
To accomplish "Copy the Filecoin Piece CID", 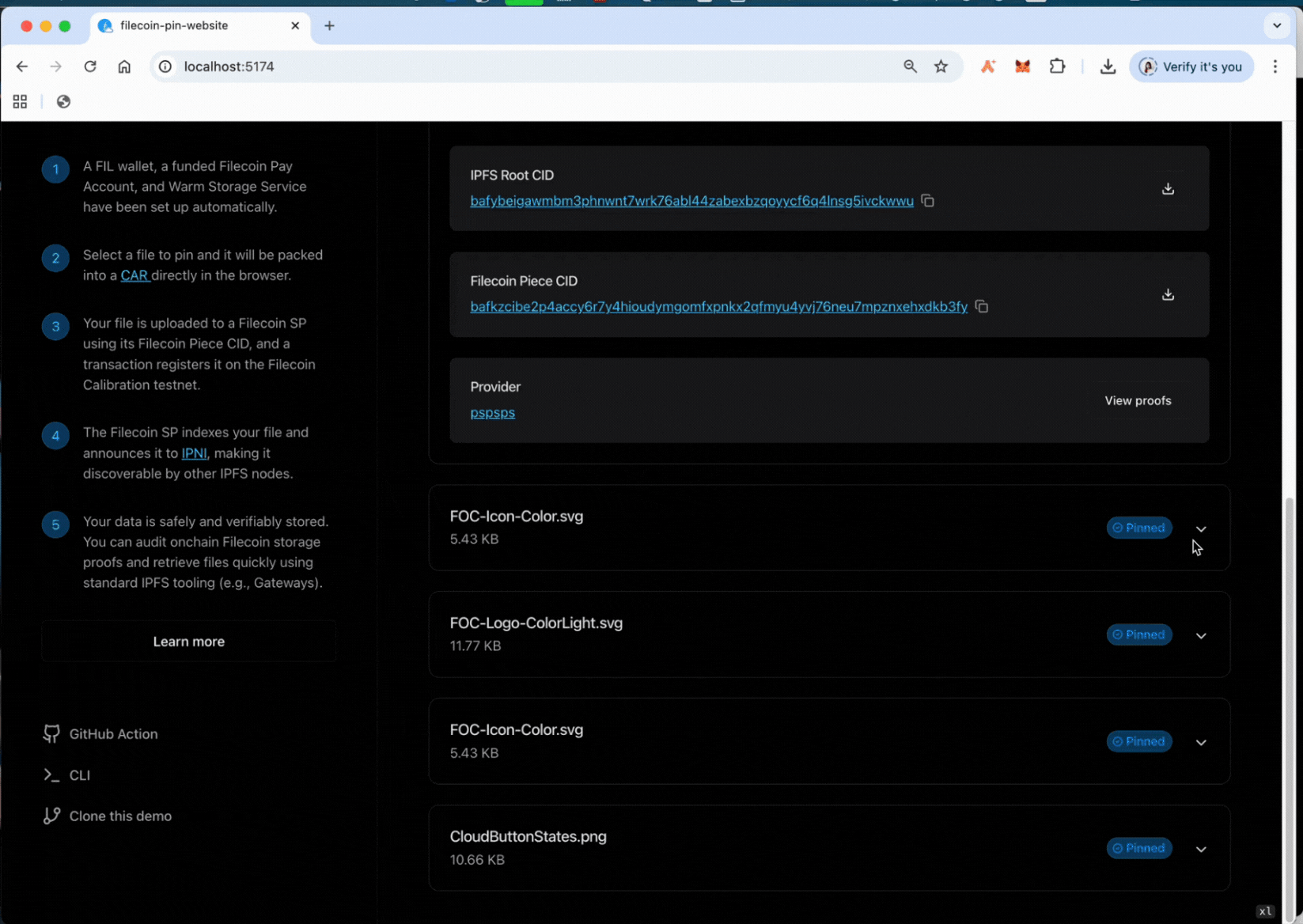I will (x=981, y=307).
